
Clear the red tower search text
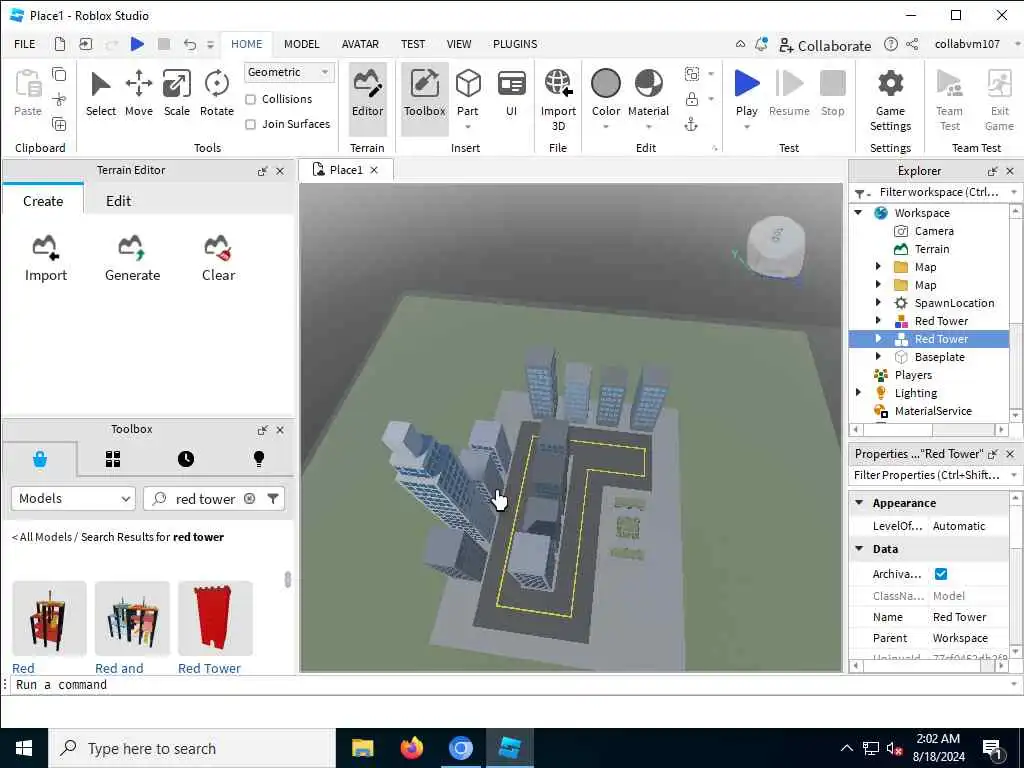pos(249,498)
